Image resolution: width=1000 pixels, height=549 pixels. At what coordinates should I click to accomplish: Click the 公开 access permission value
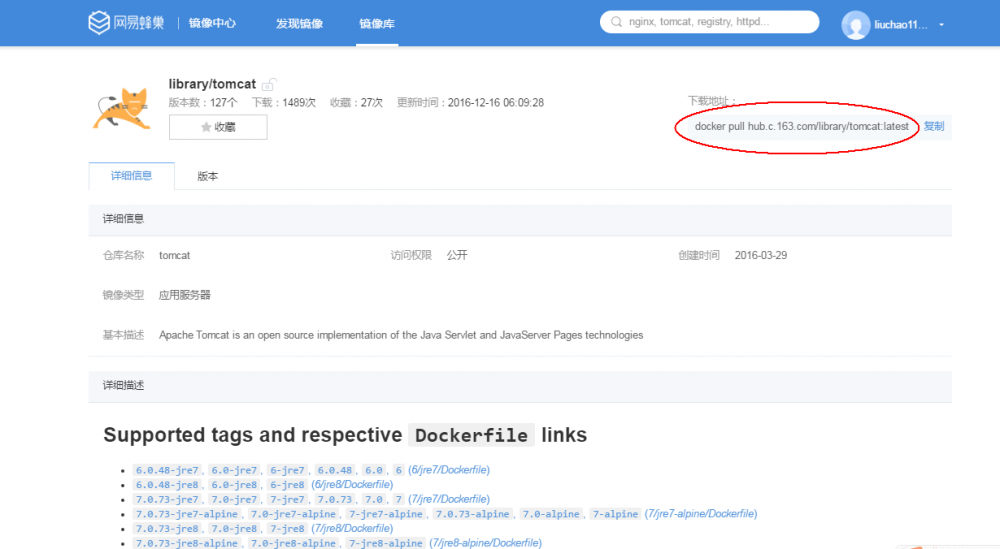[457, 255]
